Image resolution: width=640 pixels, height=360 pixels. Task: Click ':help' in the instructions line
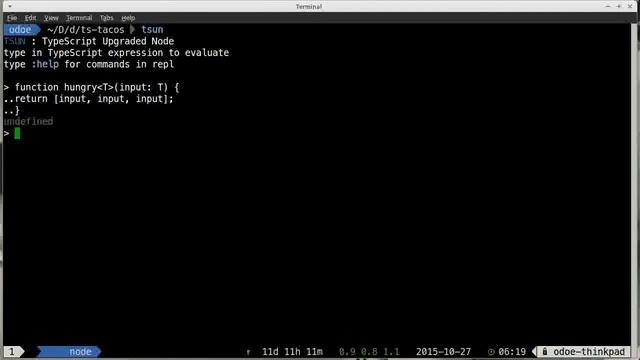coord(45,64)
